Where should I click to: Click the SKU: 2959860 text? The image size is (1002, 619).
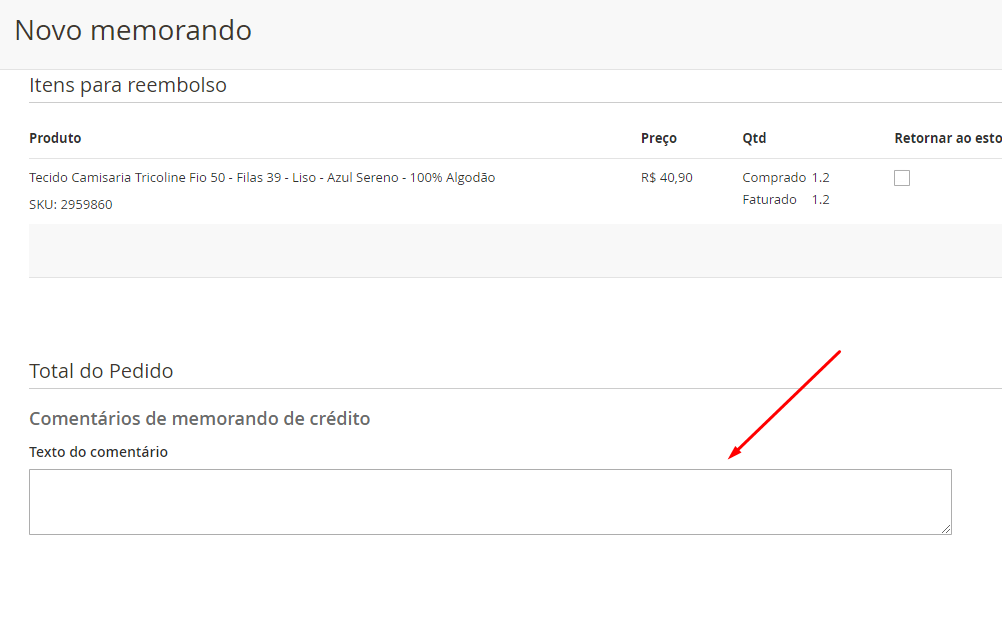coord(70,204)
